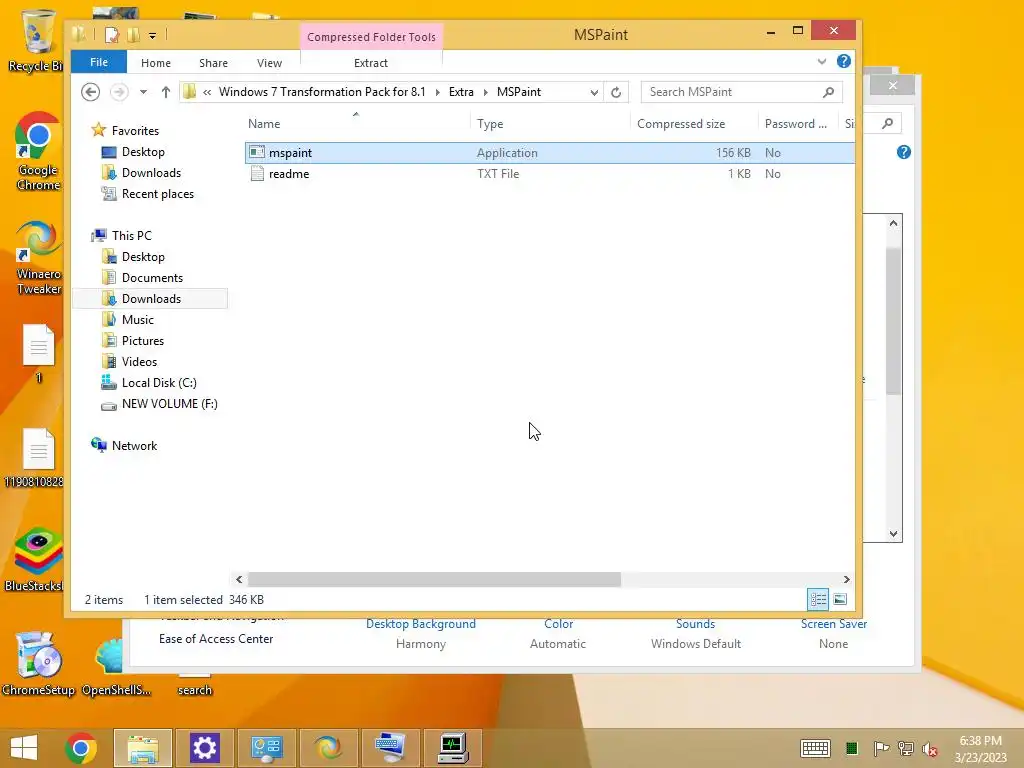Select Recent places under Favorites
Image resolution: width=1024 pixels, height=768 pixels.
tap(157, 194)
